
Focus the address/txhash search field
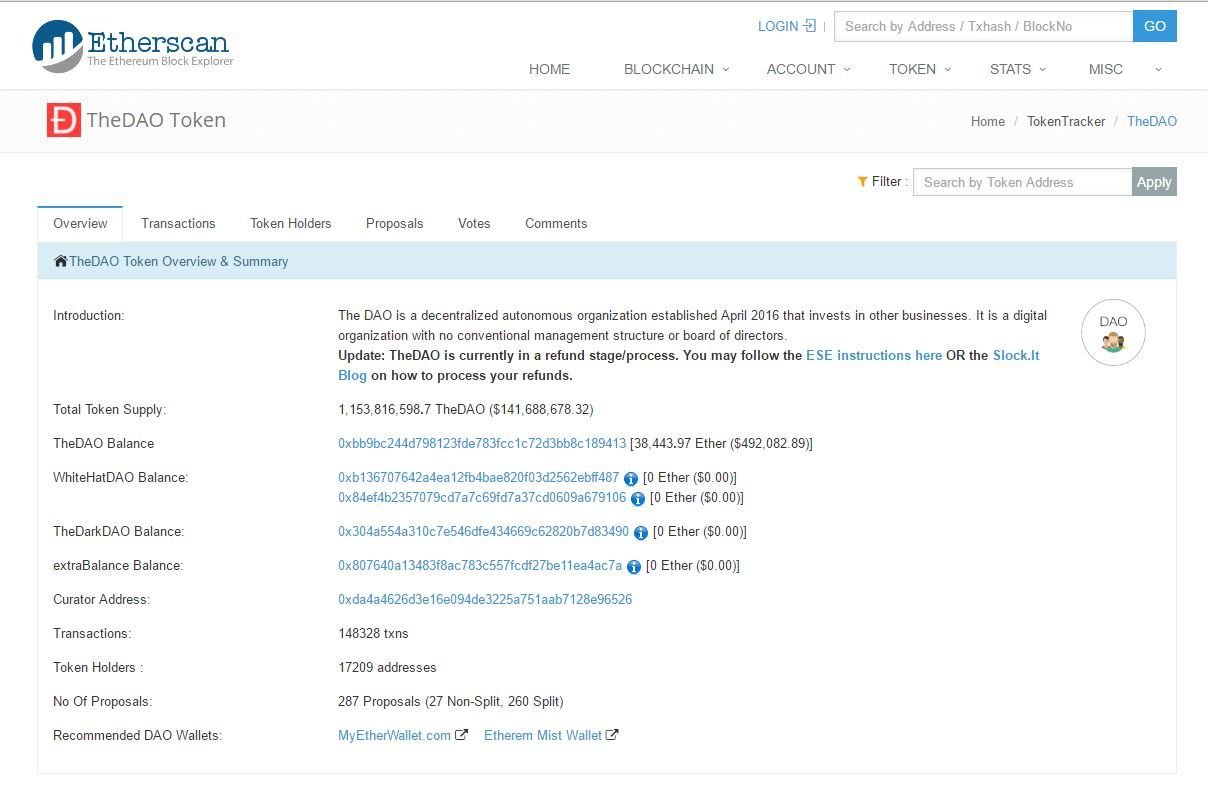984,26
